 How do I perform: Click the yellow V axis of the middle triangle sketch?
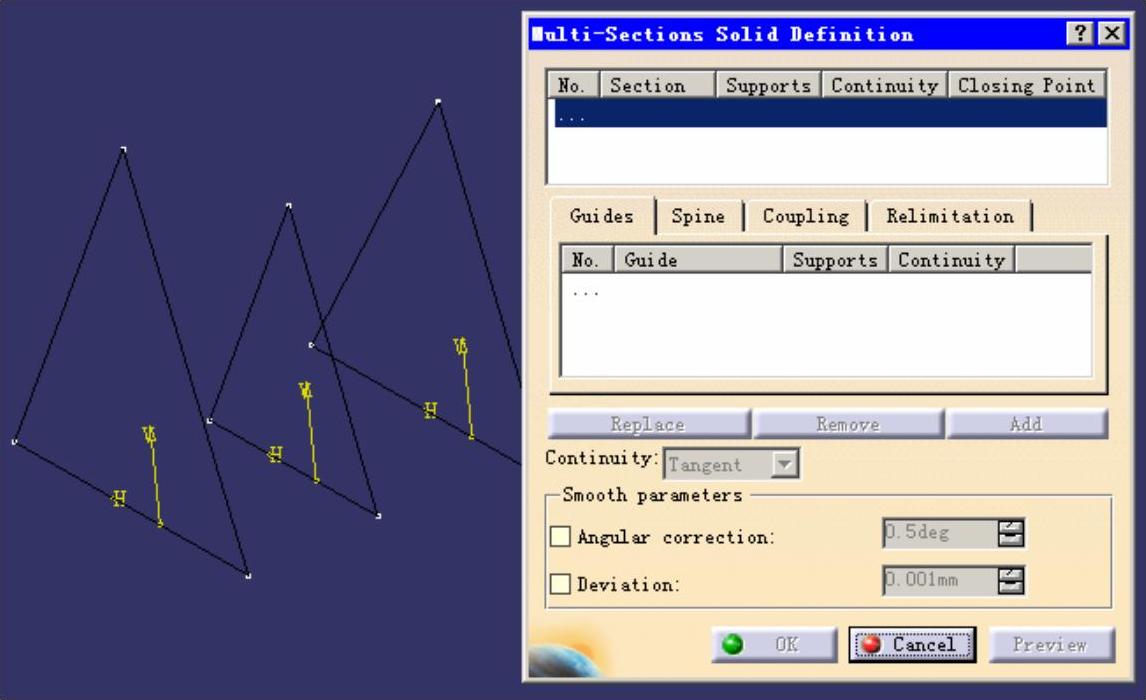tap(311, 433)
